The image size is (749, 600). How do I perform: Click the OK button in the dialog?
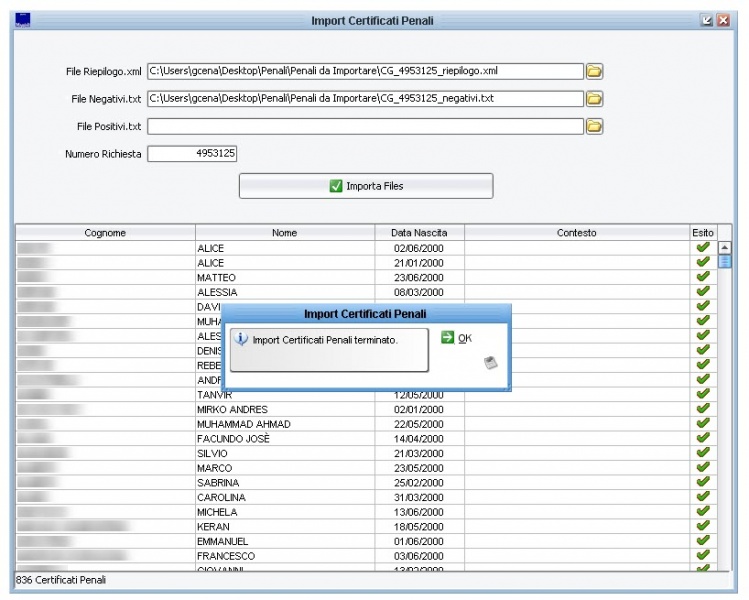pyautogui.click(x=456, y=339)
